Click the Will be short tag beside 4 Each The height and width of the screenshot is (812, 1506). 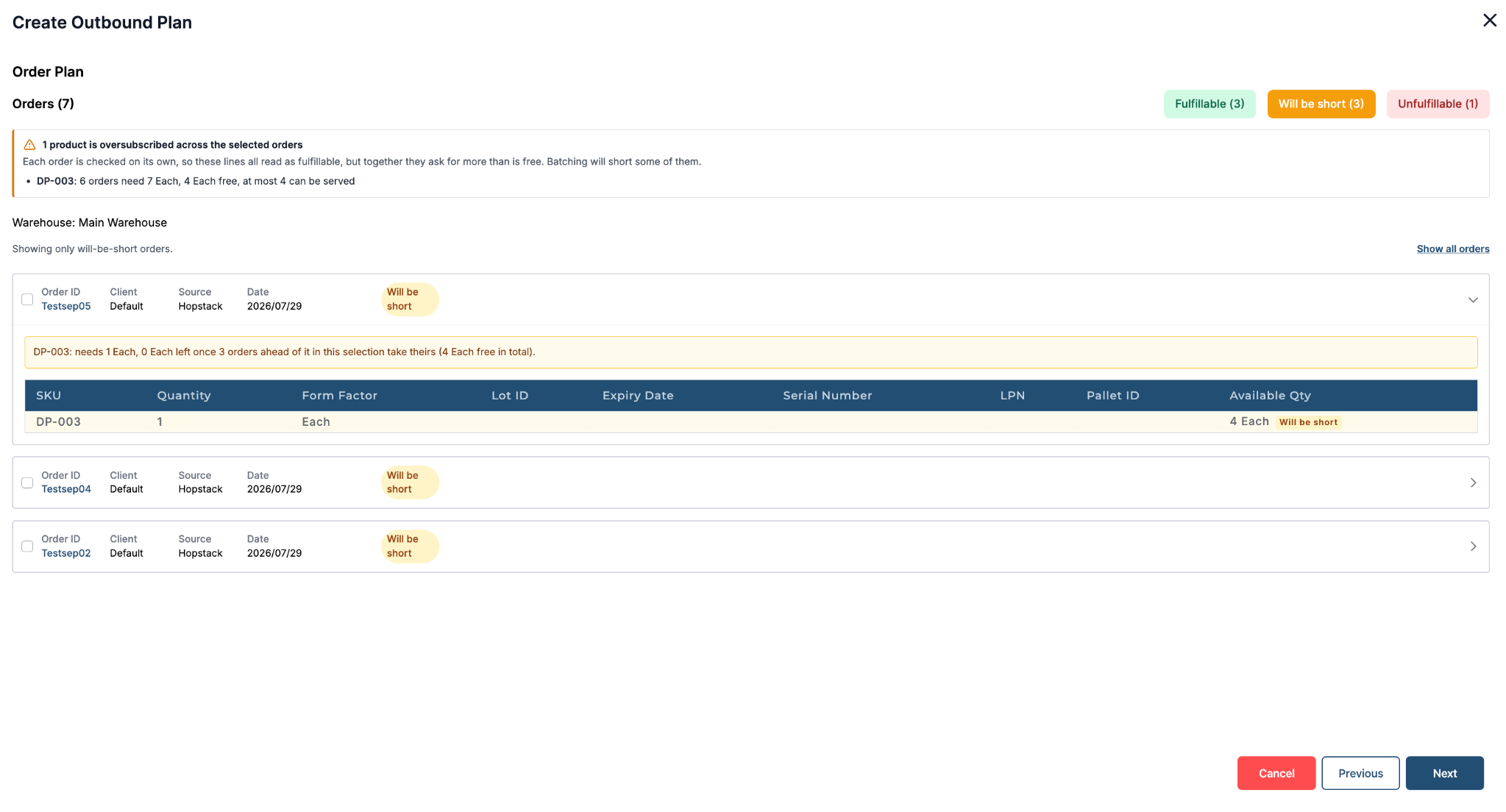pos(1308,422)
